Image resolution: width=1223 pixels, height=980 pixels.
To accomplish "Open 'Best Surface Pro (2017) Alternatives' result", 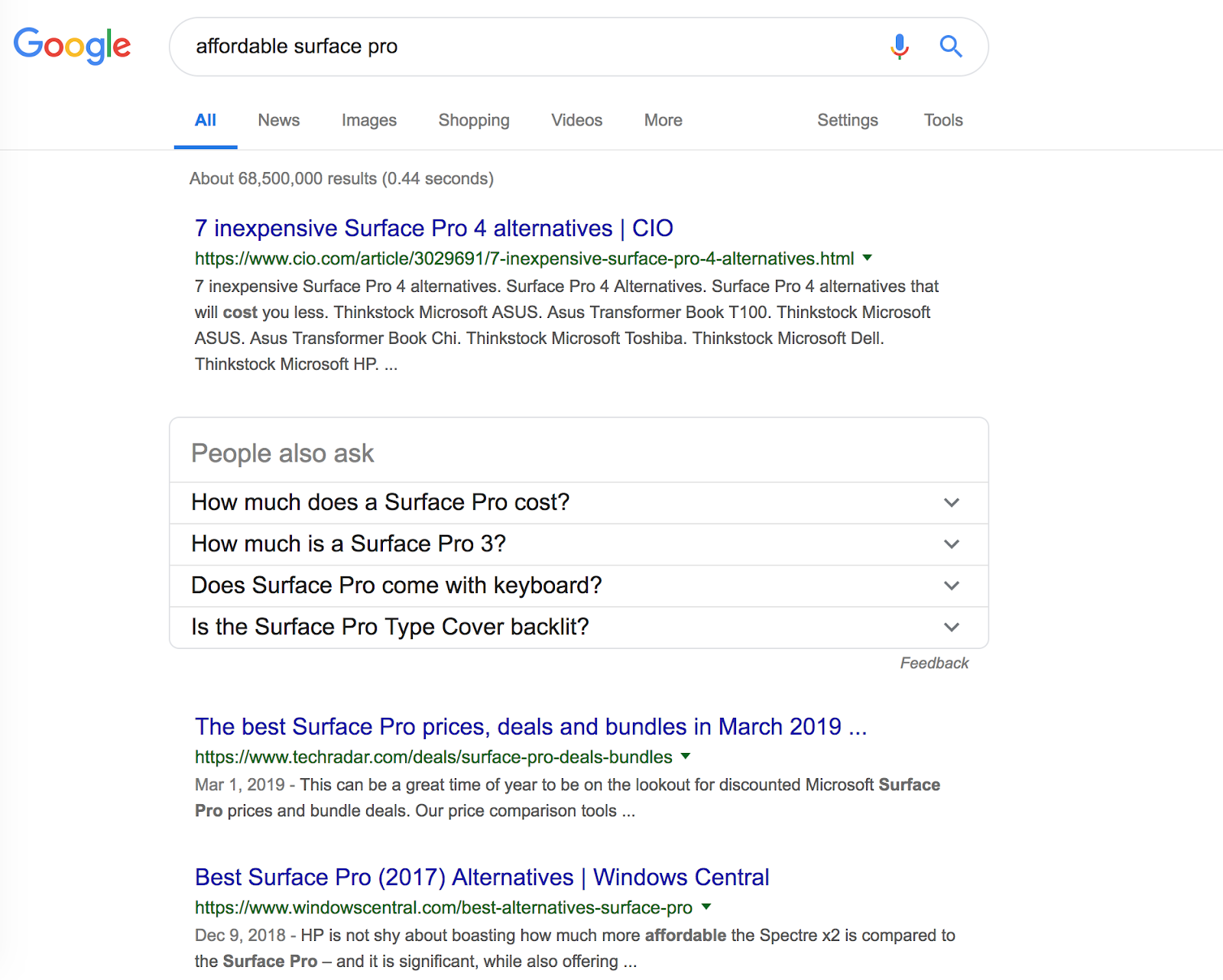I will coord(482,877).
